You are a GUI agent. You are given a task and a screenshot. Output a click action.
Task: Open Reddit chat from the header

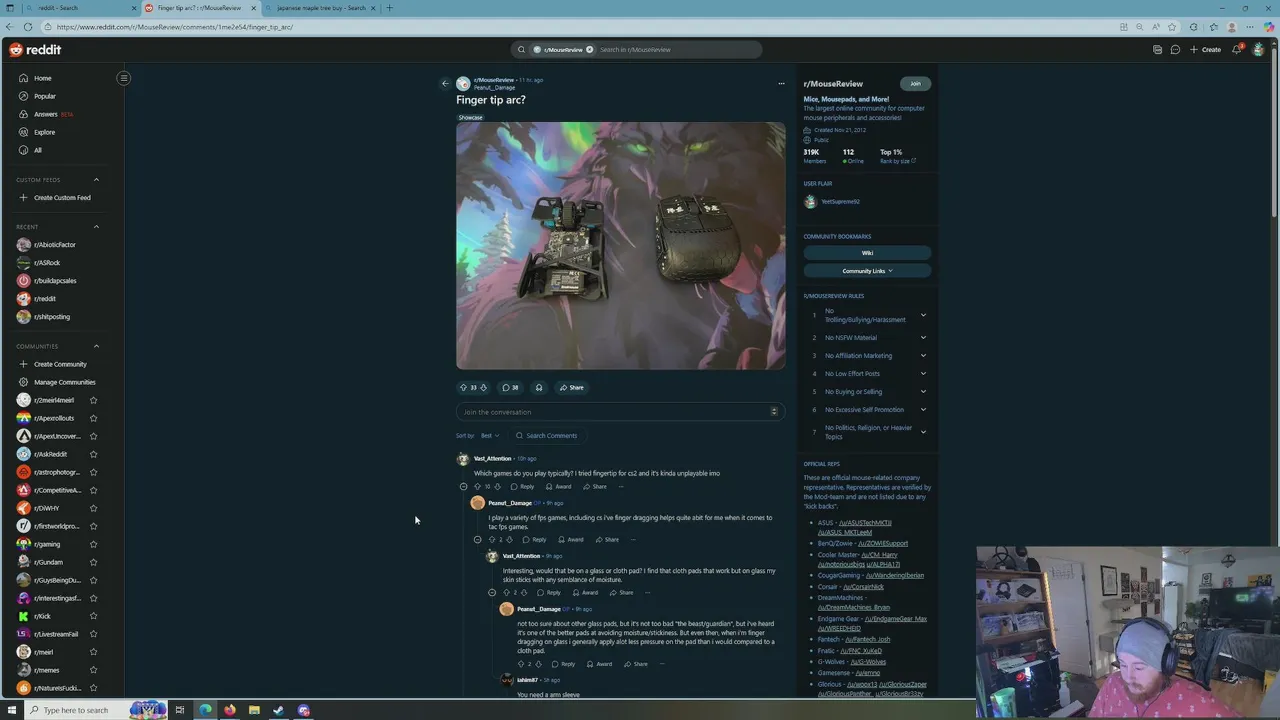point(1175,49)
